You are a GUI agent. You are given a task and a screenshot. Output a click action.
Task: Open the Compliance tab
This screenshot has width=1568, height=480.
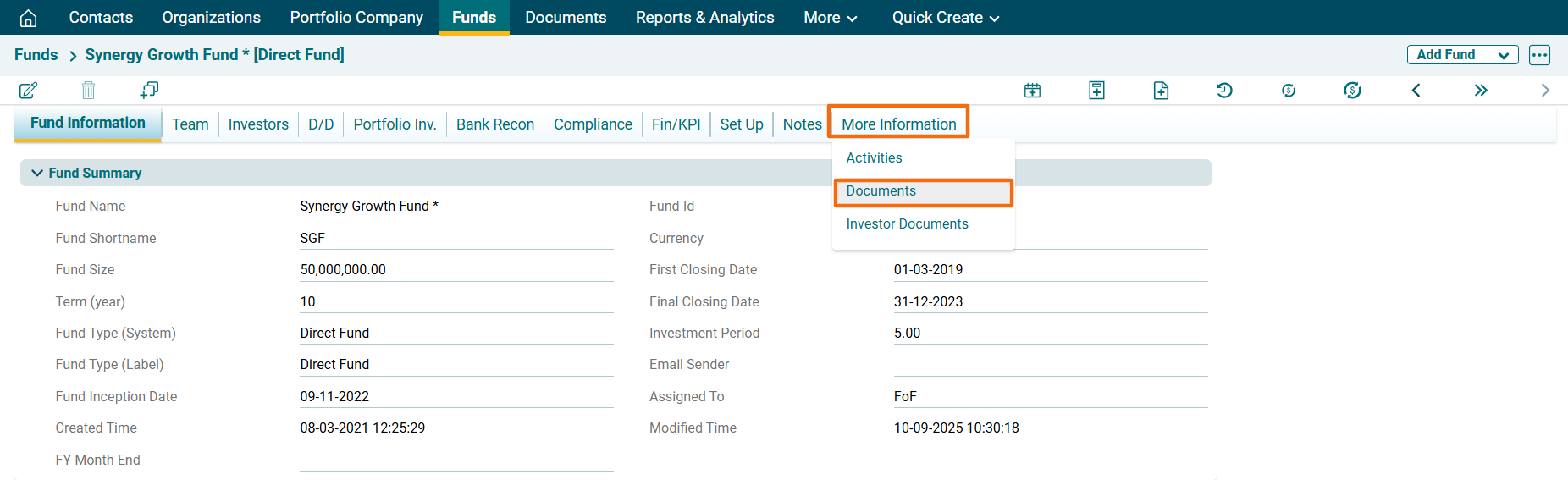(x=593, y=124)
